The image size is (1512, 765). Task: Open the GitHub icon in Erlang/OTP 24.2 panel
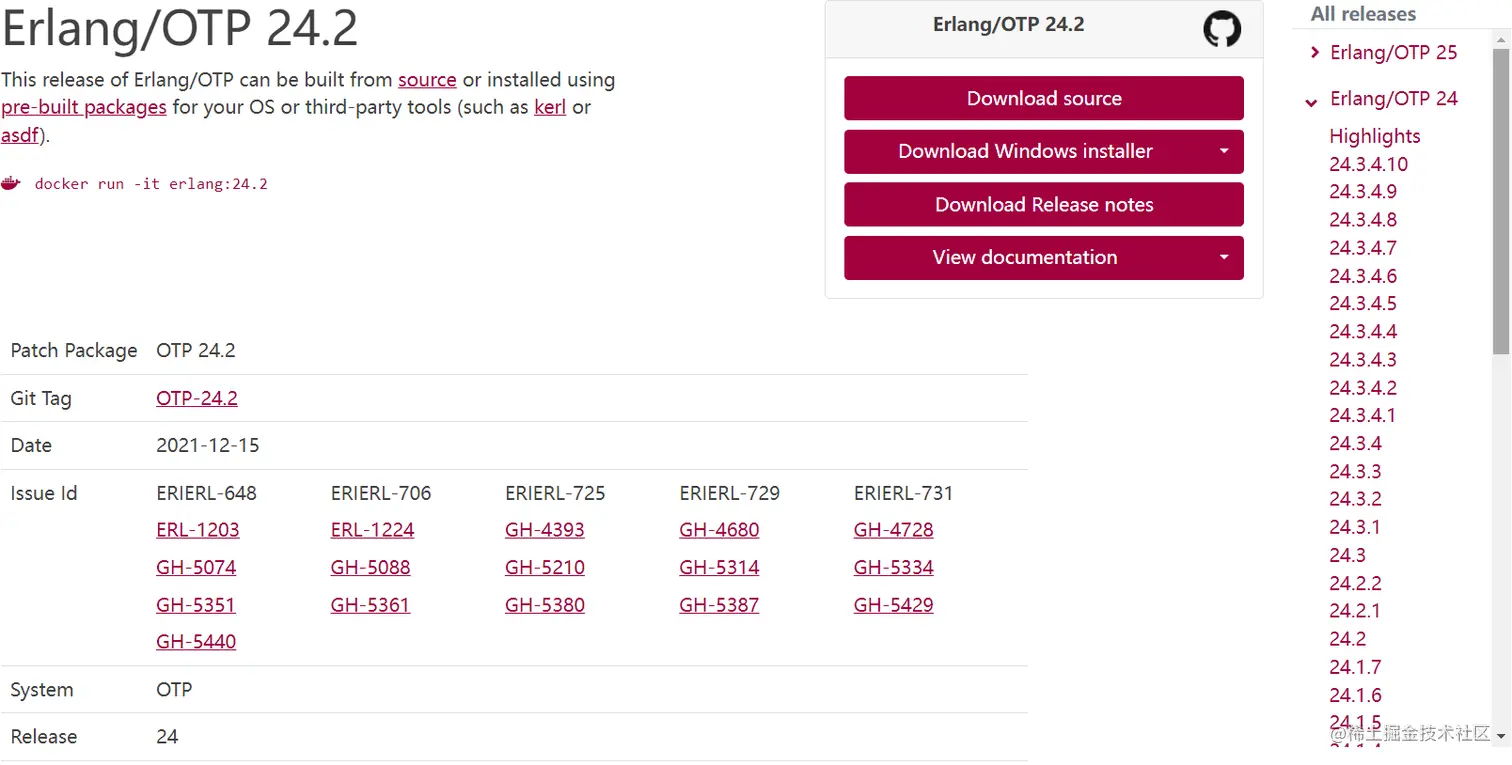pyautogui.click(x=1221, y=29)
